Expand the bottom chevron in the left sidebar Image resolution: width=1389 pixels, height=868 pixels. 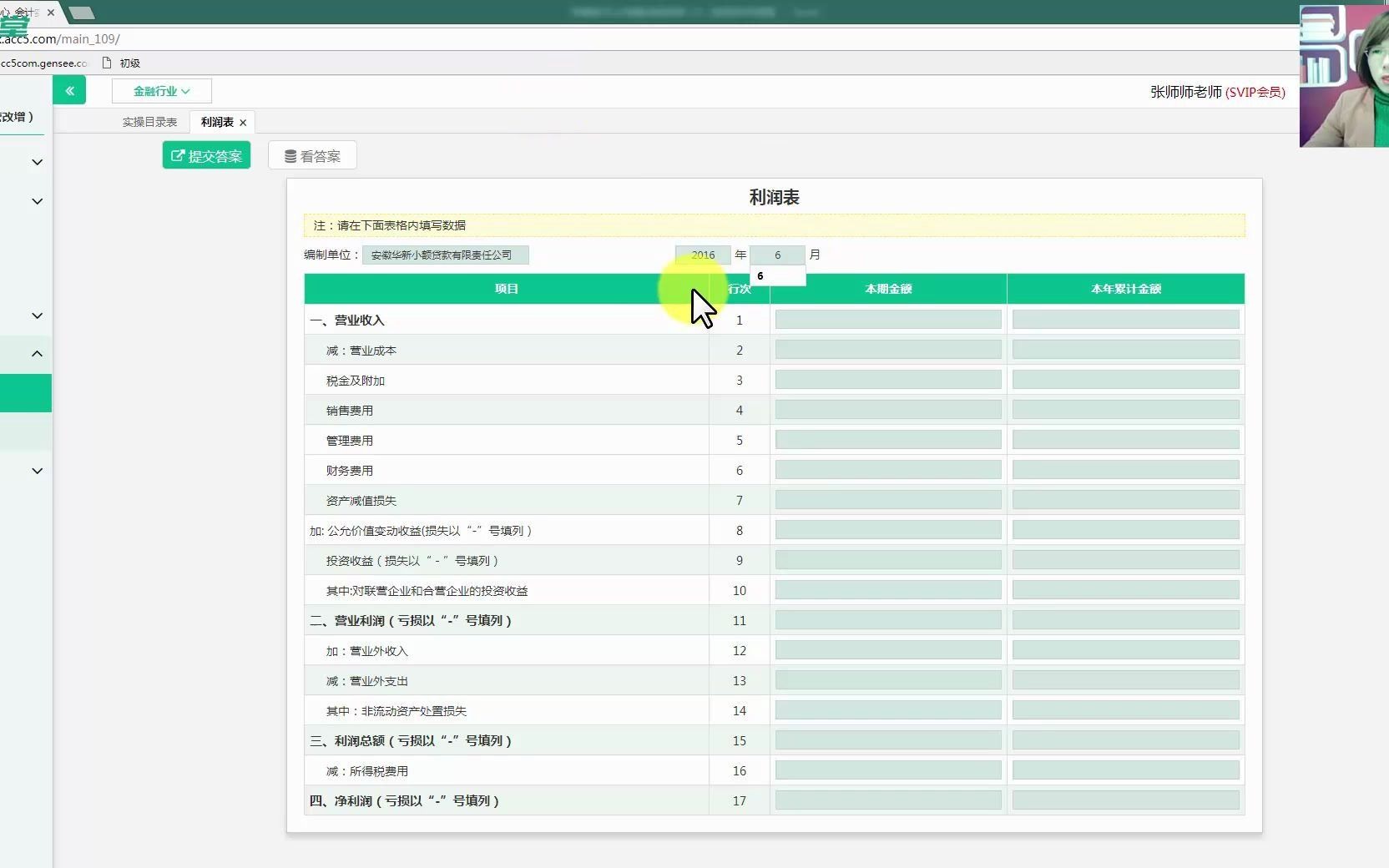(x=37, y=471)
